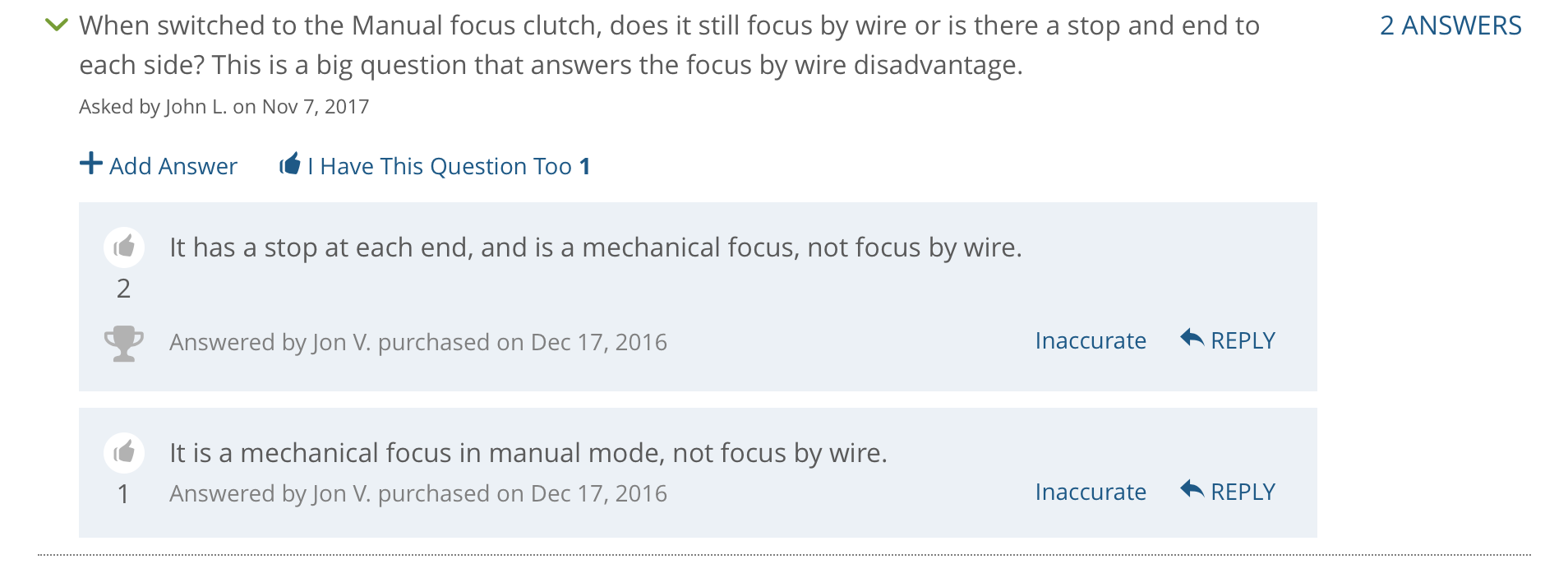1568x564 pixels.
Task: Click reply arrow icon on second answer
Action: click(x=1192, y=488)
